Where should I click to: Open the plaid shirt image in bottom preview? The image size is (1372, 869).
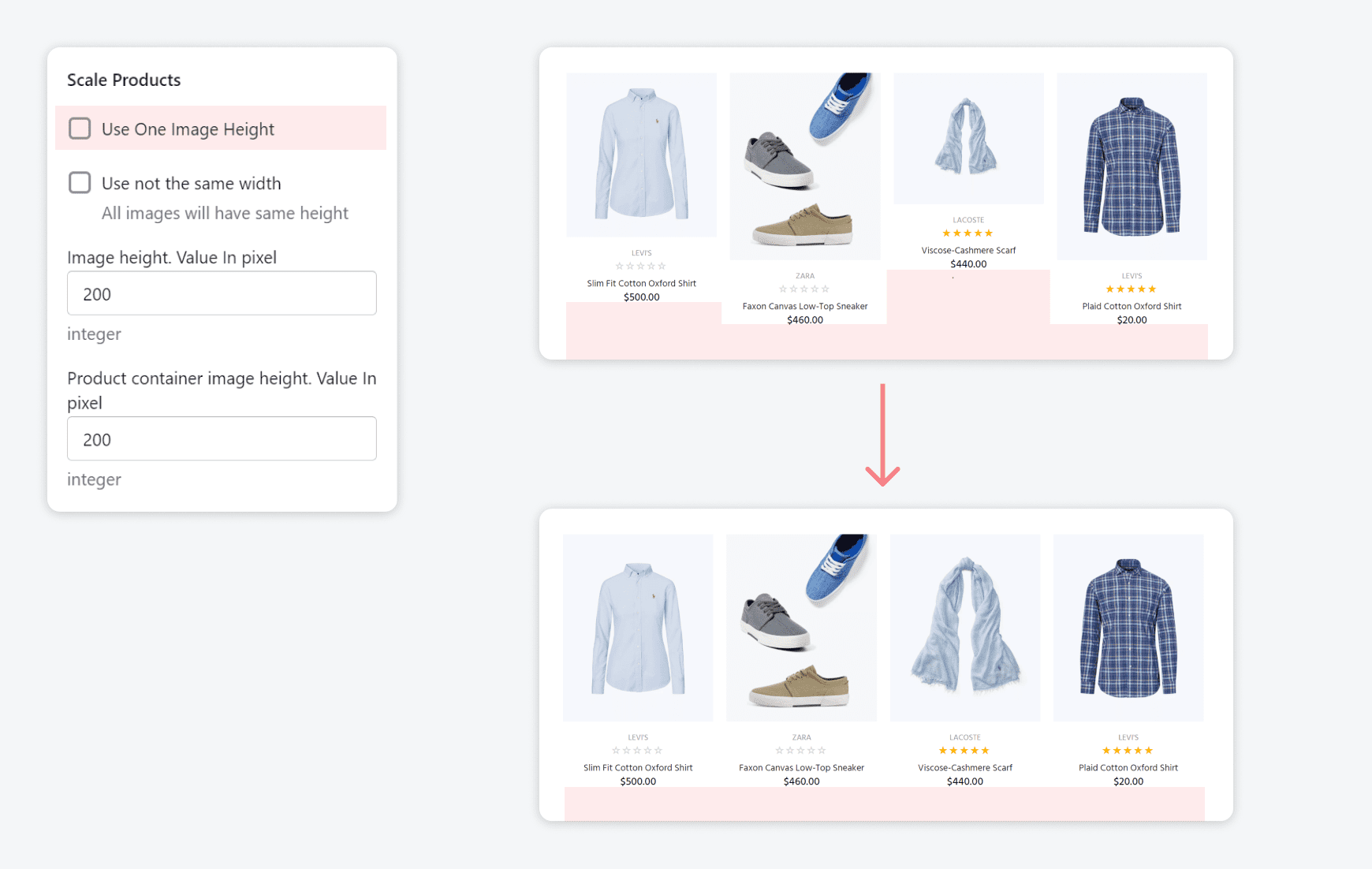(x=1128, y=627)
